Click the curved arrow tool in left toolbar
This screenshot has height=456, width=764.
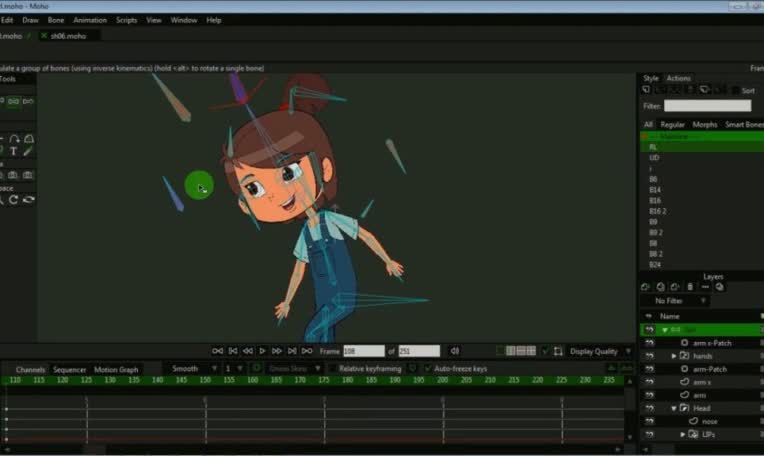tap(15, 139)
